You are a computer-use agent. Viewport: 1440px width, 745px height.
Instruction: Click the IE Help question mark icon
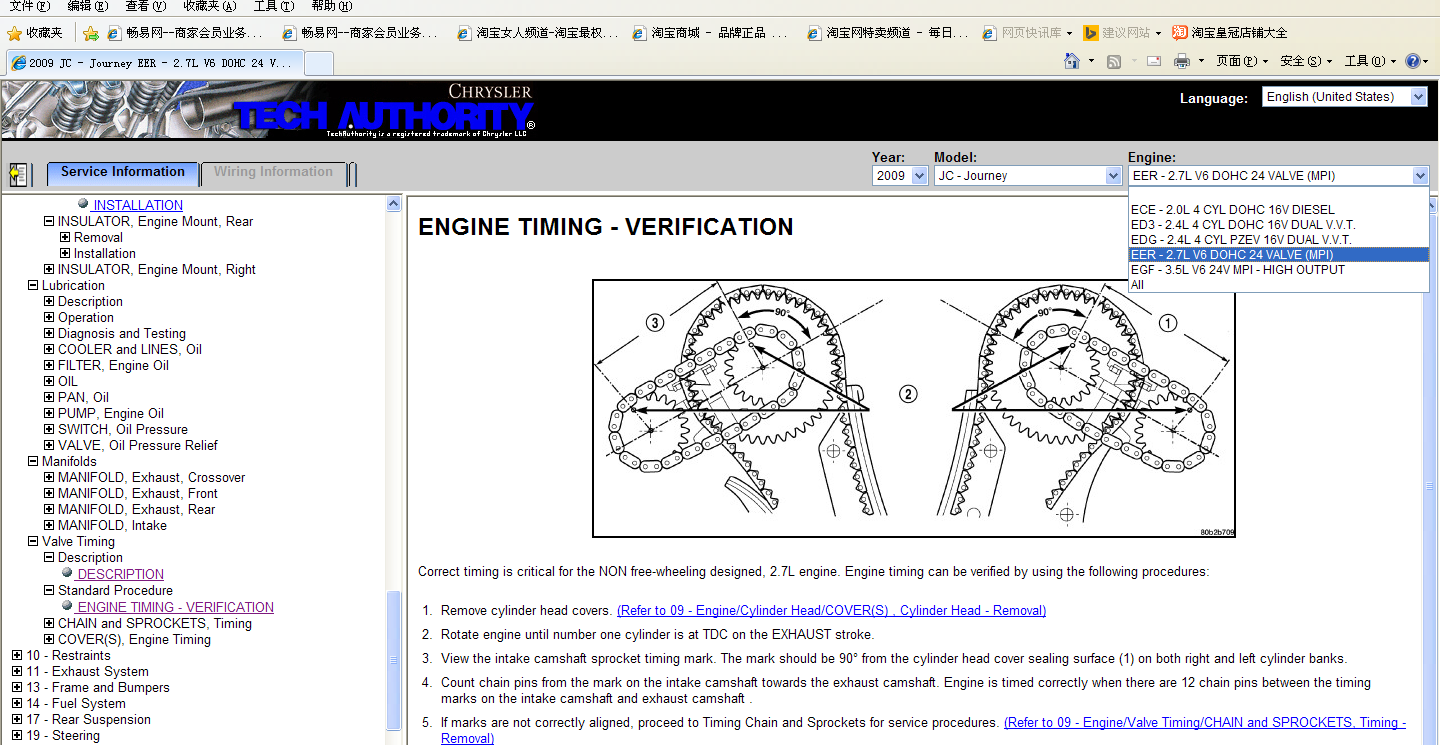1412,62
